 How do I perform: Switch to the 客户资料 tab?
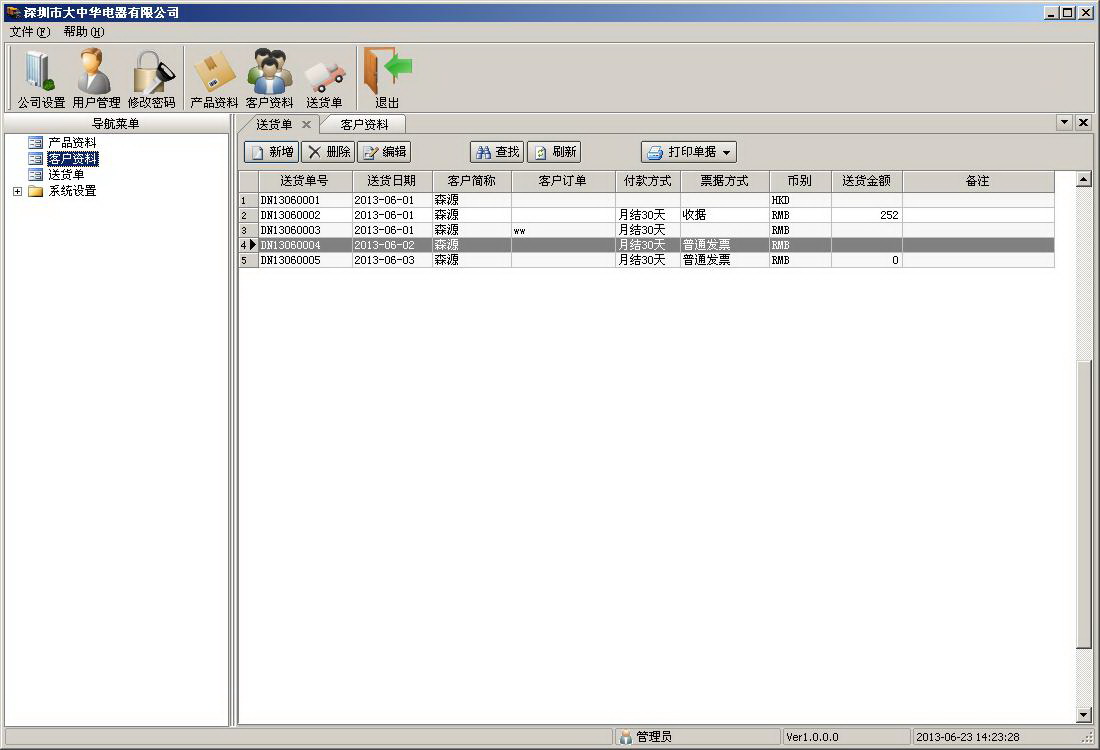pyautogui.click(x=364, y=124)
